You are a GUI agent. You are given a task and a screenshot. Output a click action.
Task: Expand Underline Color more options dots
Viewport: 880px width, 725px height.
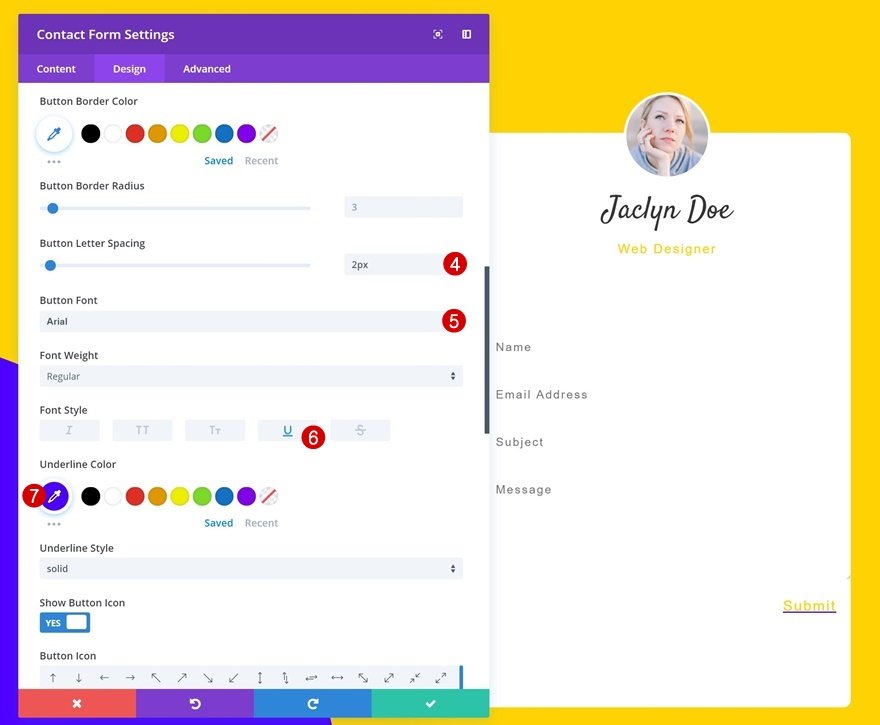click(x=54, y=524)
